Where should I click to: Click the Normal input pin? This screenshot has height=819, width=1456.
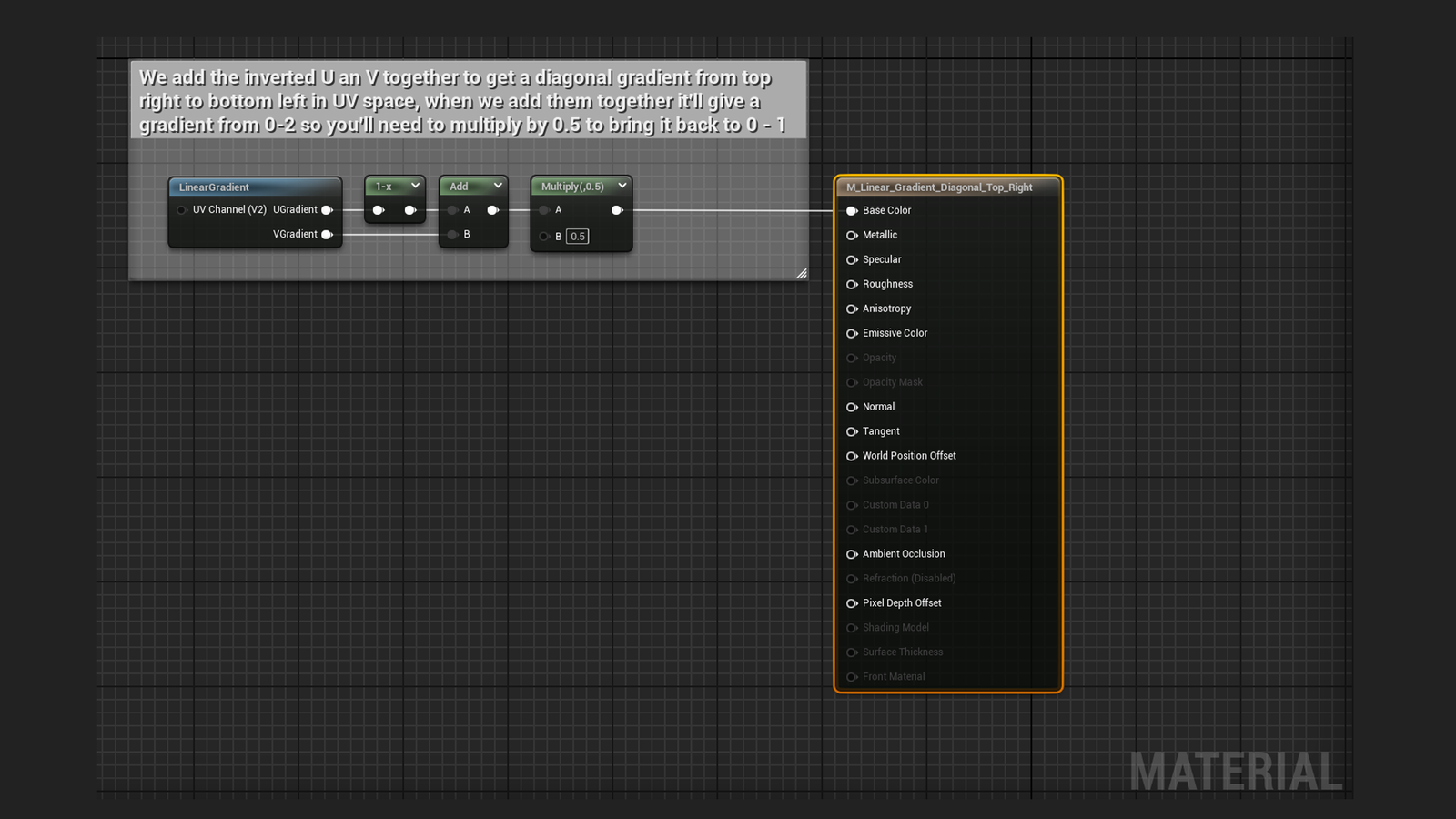852,407
